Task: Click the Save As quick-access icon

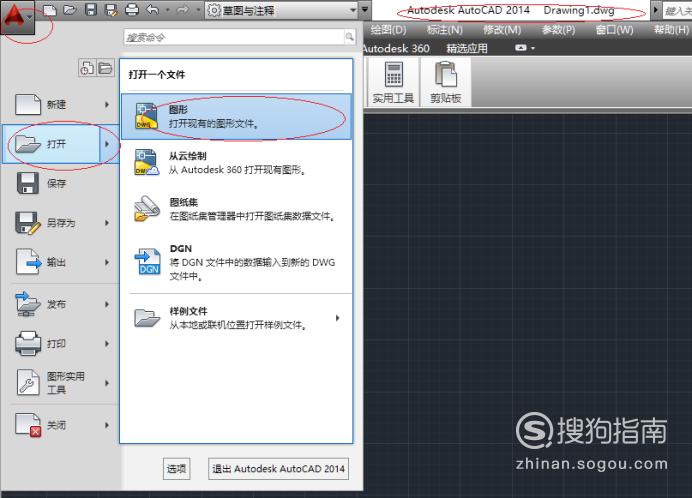Action: click(x=111, y=10)
